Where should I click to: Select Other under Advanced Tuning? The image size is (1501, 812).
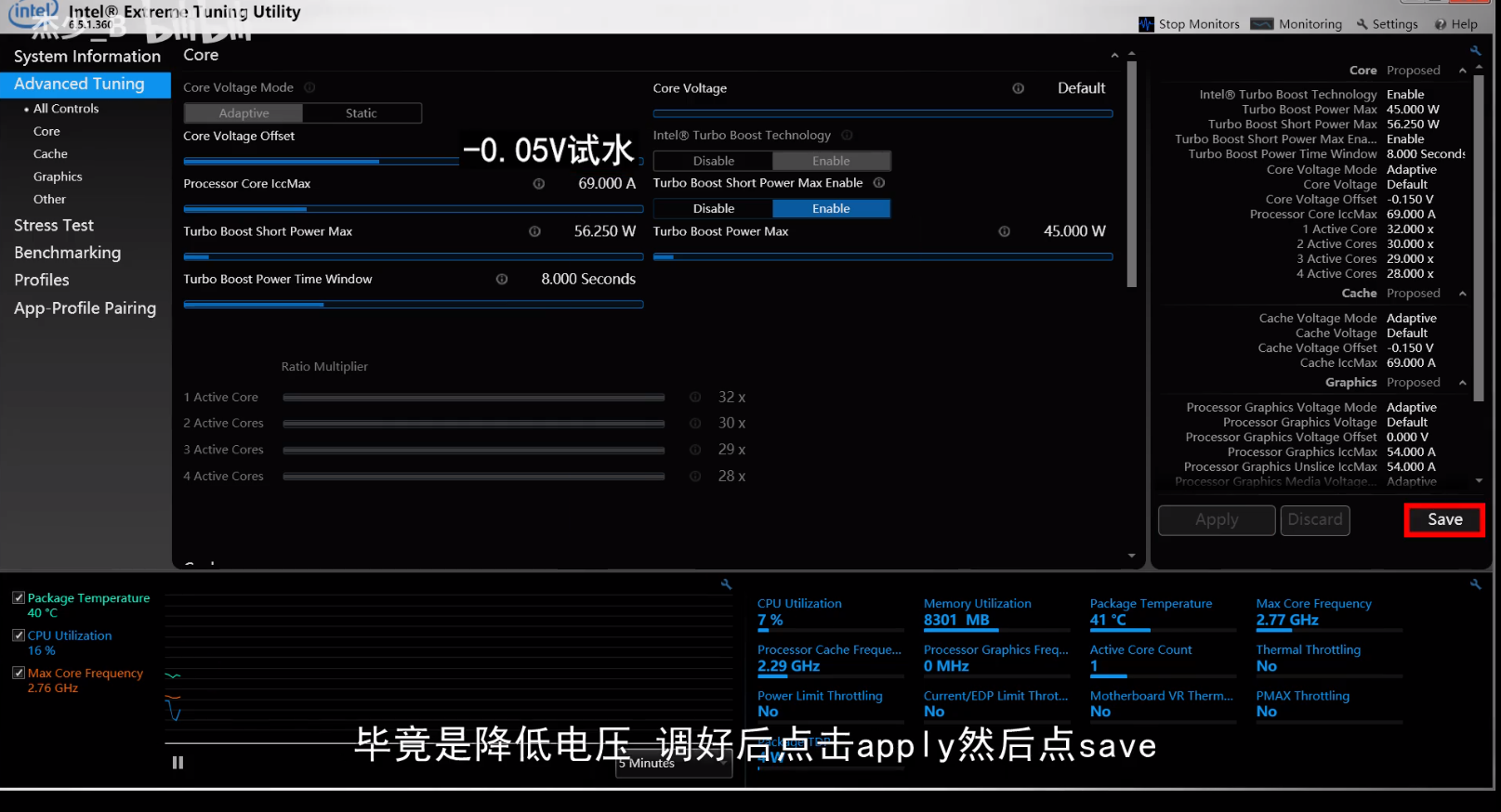50,200
